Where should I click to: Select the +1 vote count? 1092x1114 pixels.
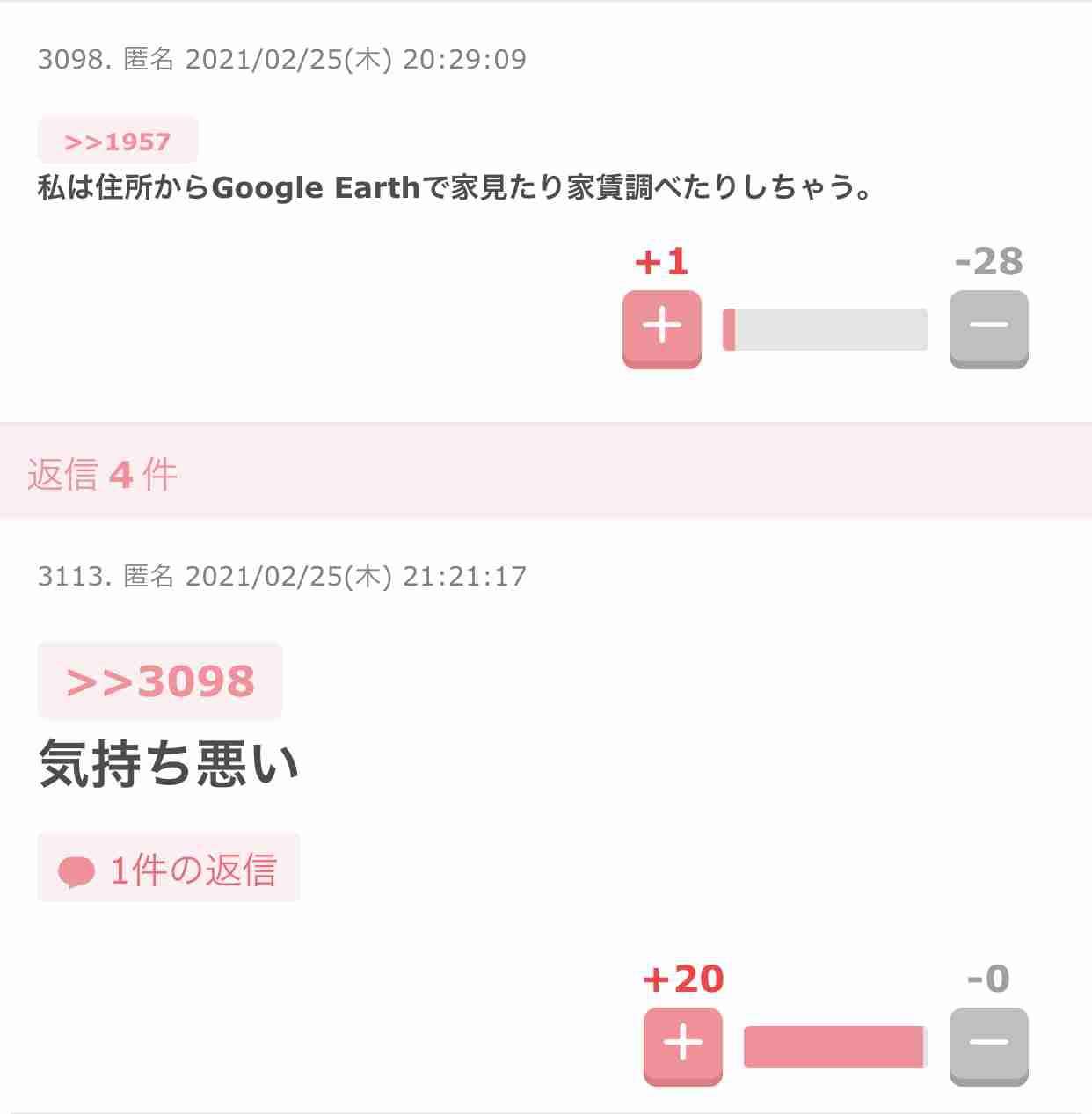click(x=661, y=262)
